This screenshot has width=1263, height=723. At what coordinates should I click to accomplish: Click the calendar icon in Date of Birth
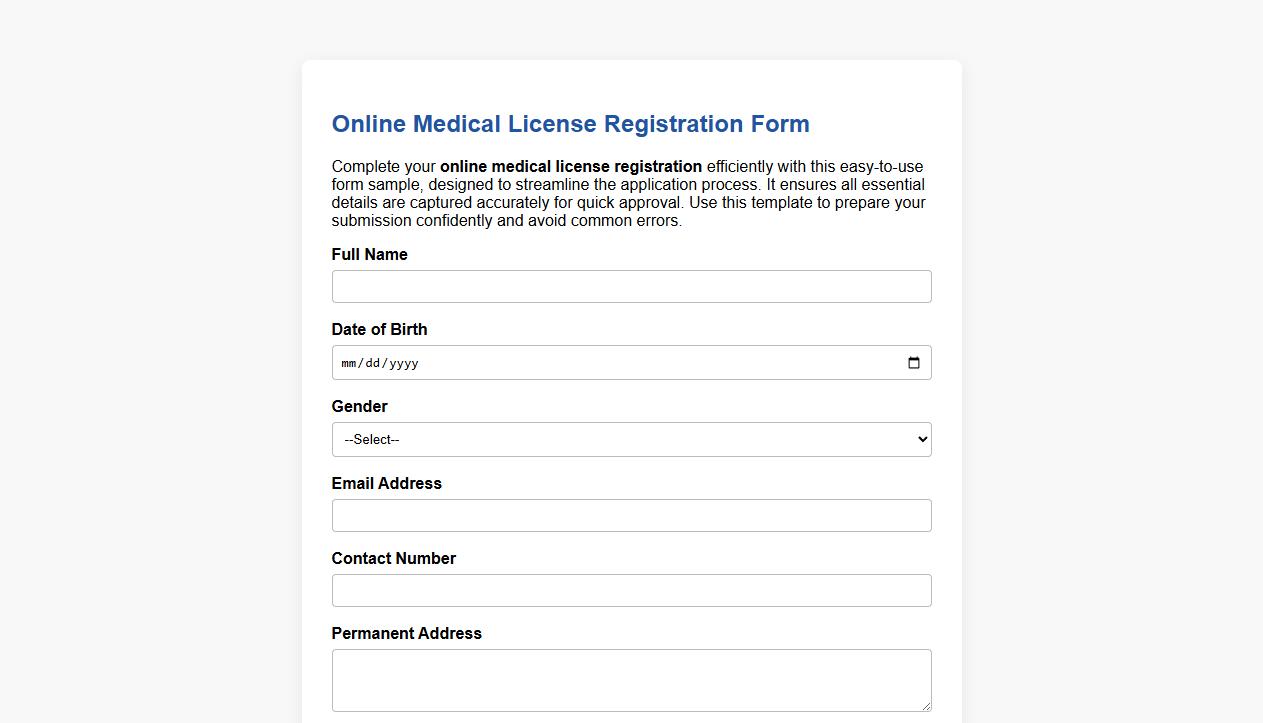913,363
